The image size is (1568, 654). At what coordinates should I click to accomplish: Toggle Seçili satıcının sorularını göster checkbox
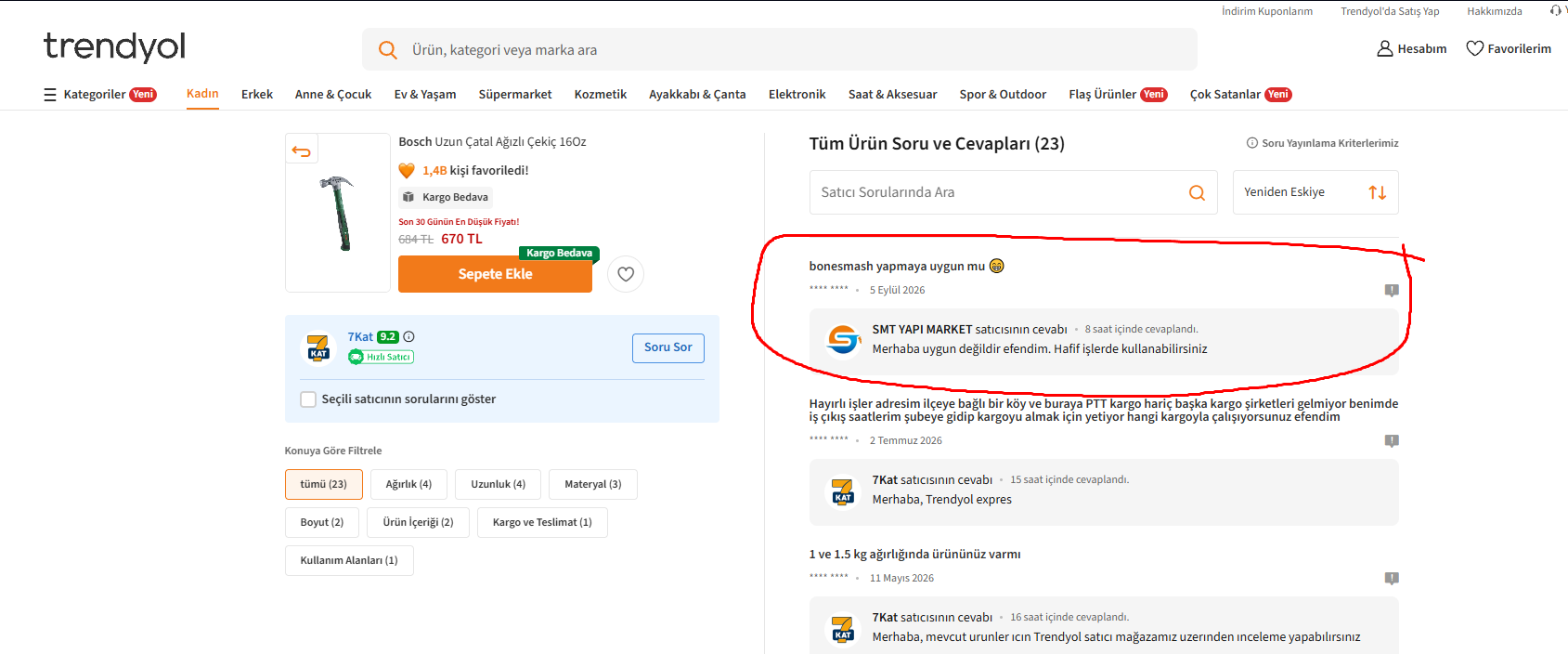[x=308, y=399]
